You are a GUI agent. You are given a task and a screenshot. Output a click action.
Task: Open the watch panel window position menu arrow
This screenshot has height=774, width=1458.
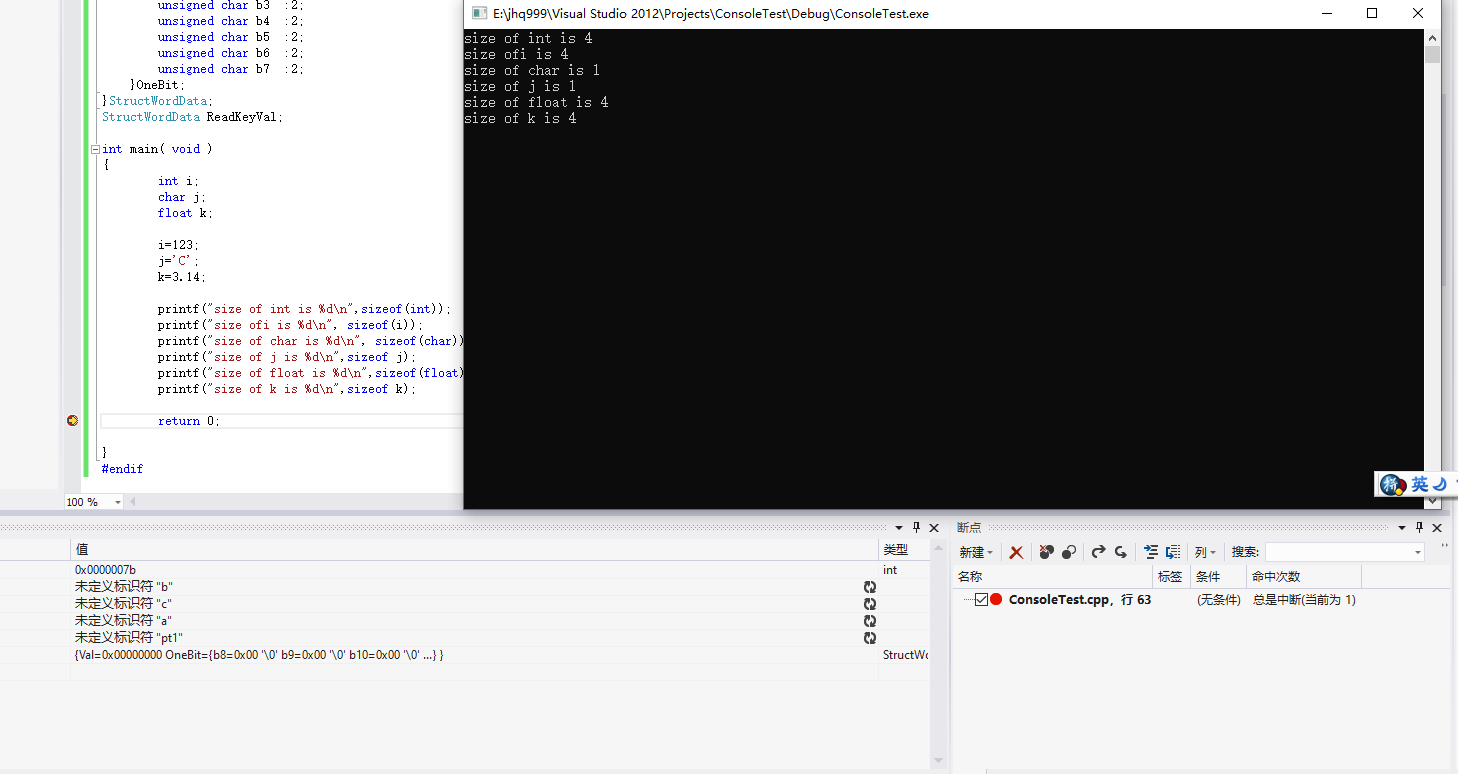tap(898, 528)
